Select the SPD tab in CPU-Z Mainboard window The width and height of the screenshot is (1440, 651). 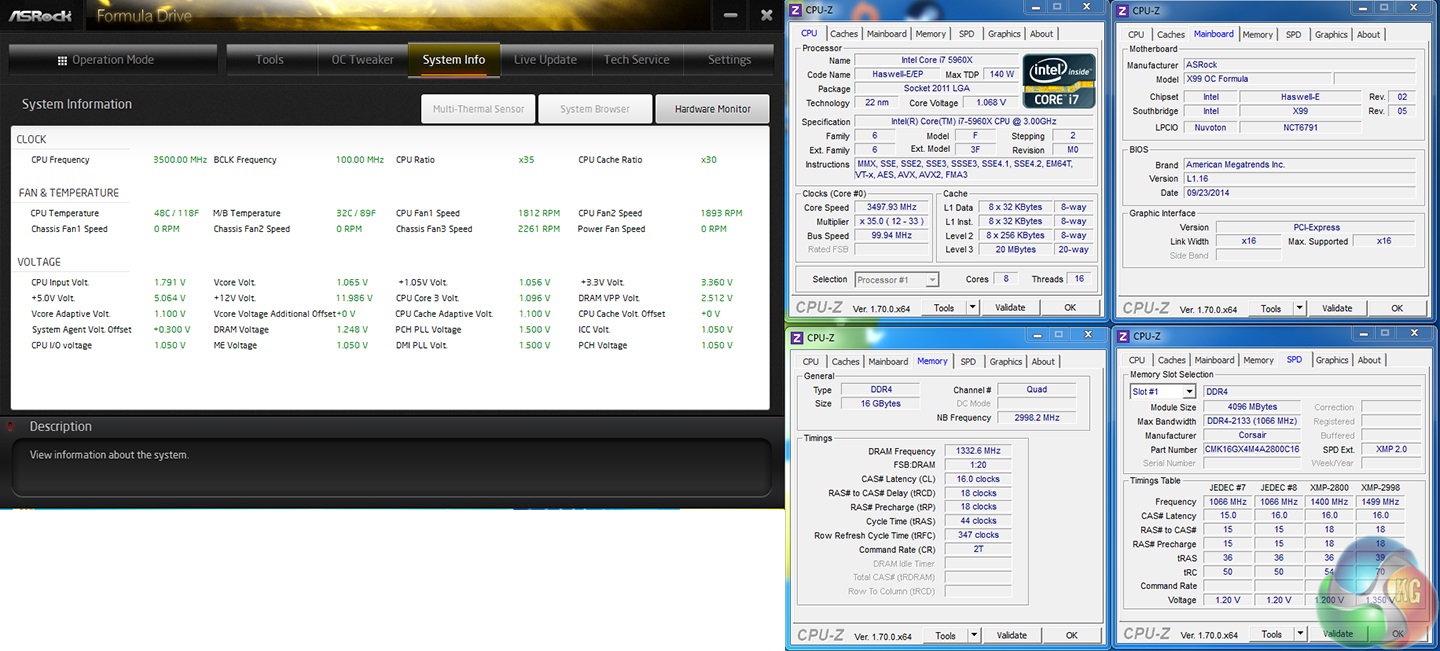coord(1294,34)
